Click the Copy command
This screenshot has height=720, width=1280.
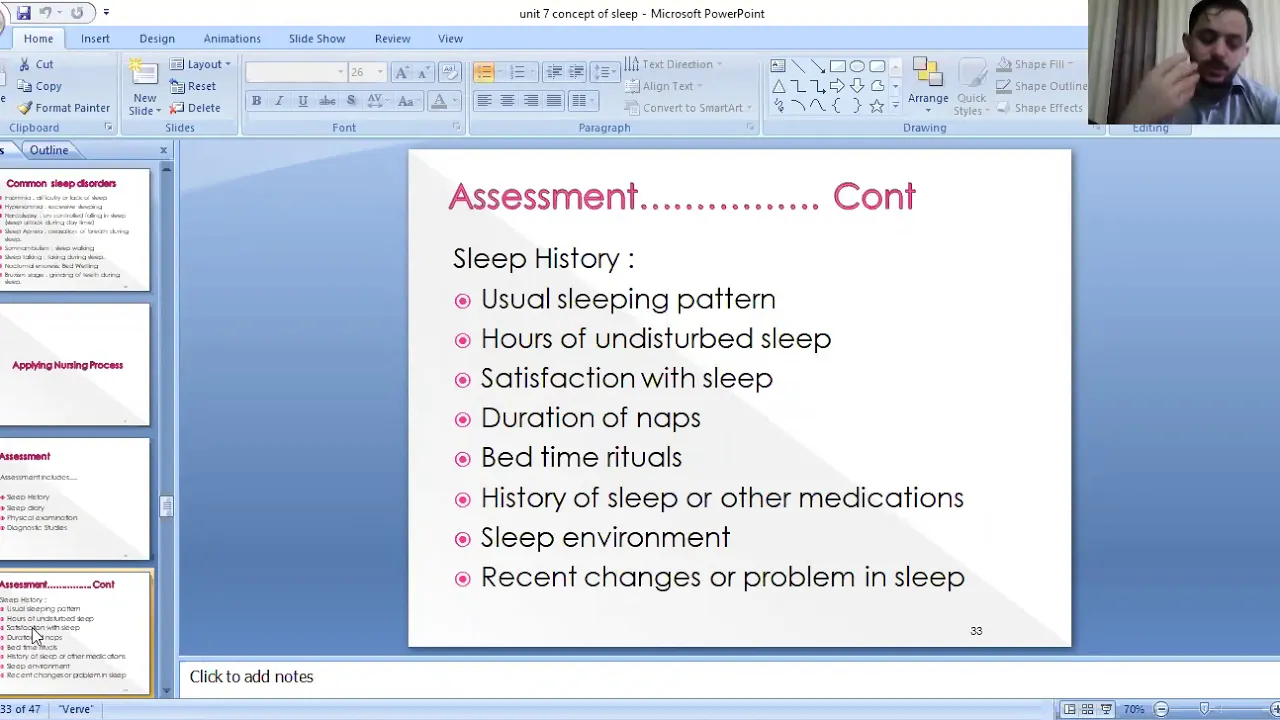click(38, 86)
